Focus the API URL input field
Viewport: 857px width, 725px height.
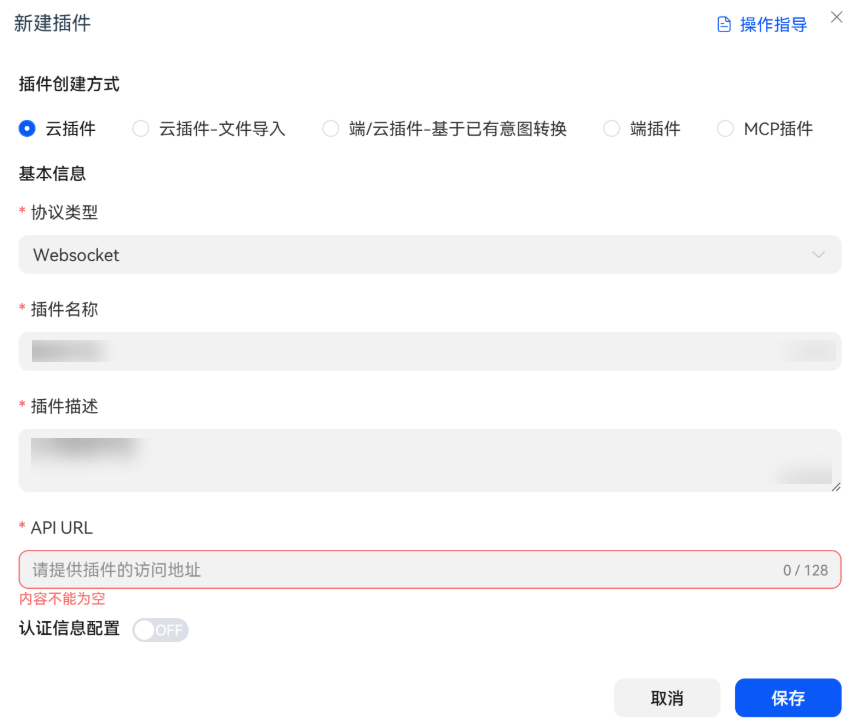click(400, 570)
